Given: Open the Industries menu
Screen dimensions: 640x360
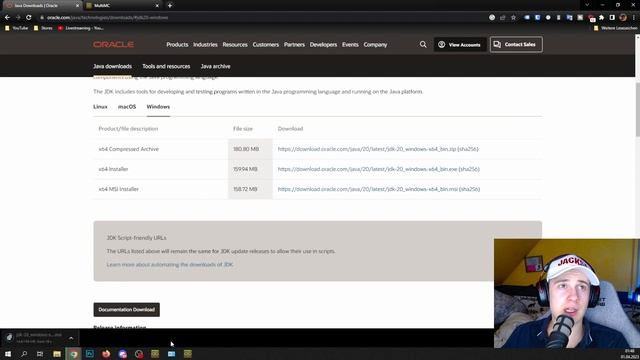Looking at the screenshot, I should [x=205, y=44].
